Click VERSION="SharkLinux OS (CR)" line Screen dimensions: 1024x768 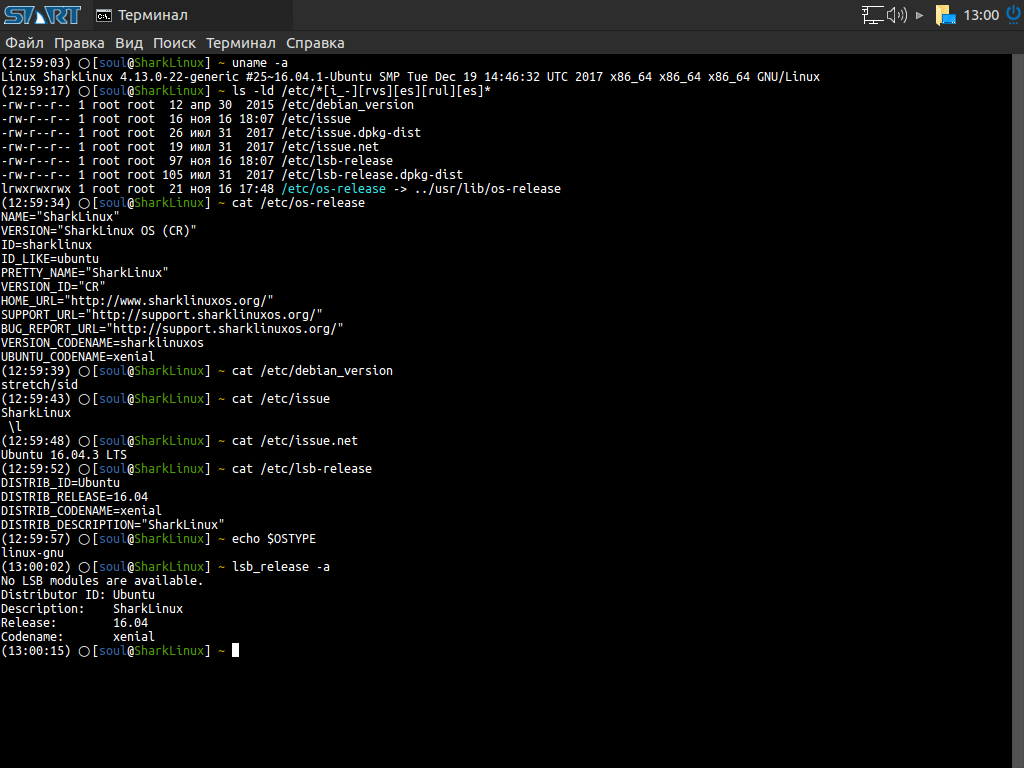(x=99, y=231)
